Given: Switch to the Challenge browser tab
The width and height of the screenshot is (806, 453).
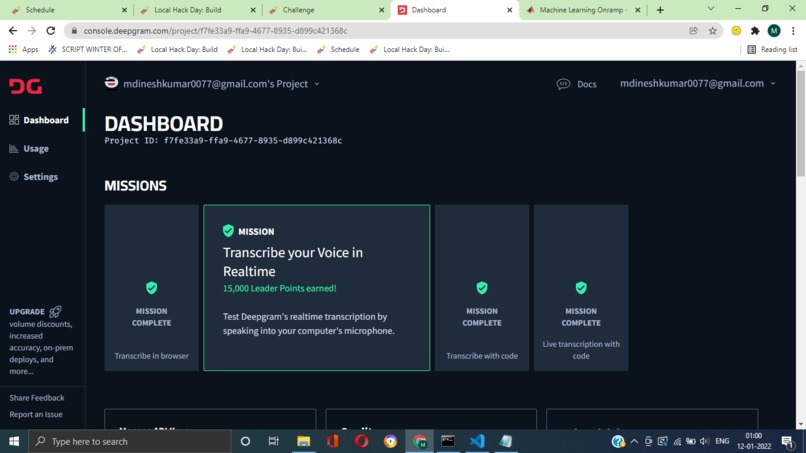Looking at the screenshot, I should coord(325,10).
